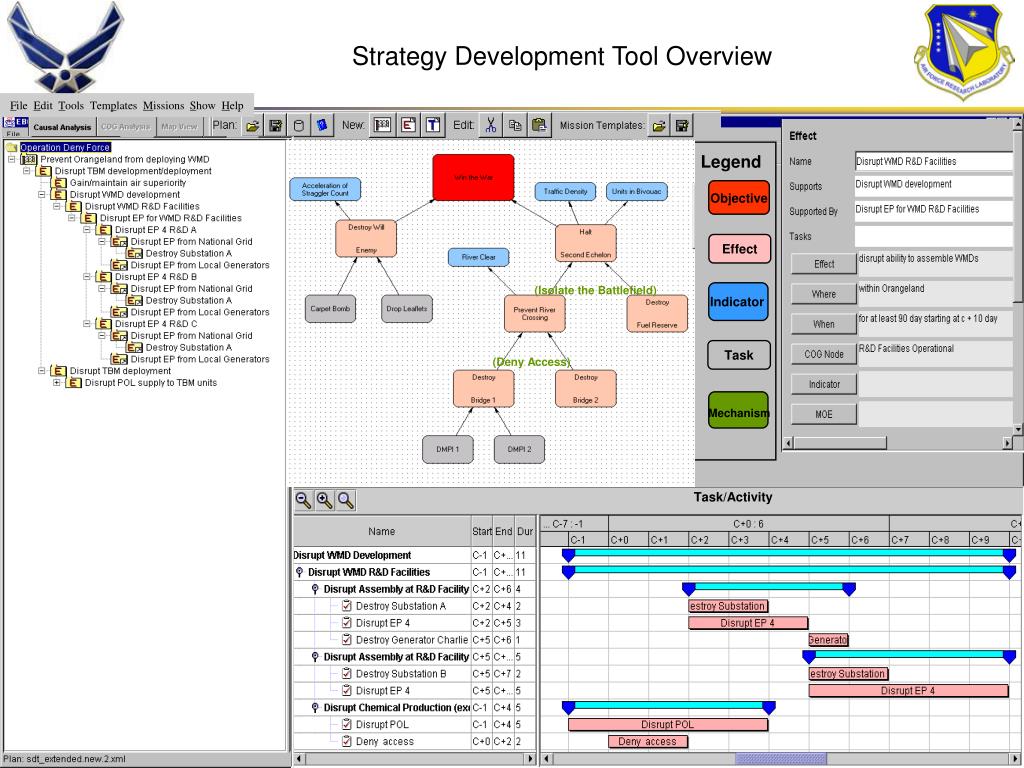Select the Prevent River Crossing effect node
Image resolution: width=1024 pixels, height=768 pixels.
click(x=534, y=313)
